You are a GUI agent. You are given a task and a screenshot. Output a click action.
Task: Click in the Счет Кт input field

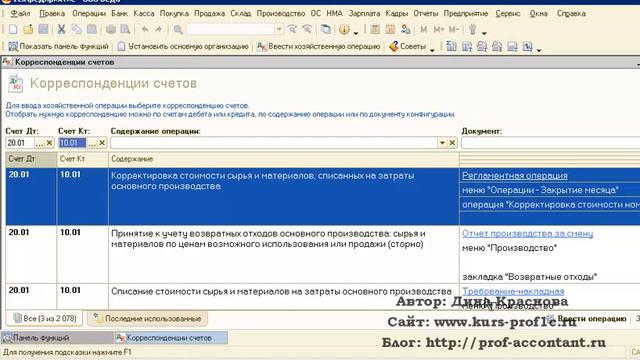point(73,143)
